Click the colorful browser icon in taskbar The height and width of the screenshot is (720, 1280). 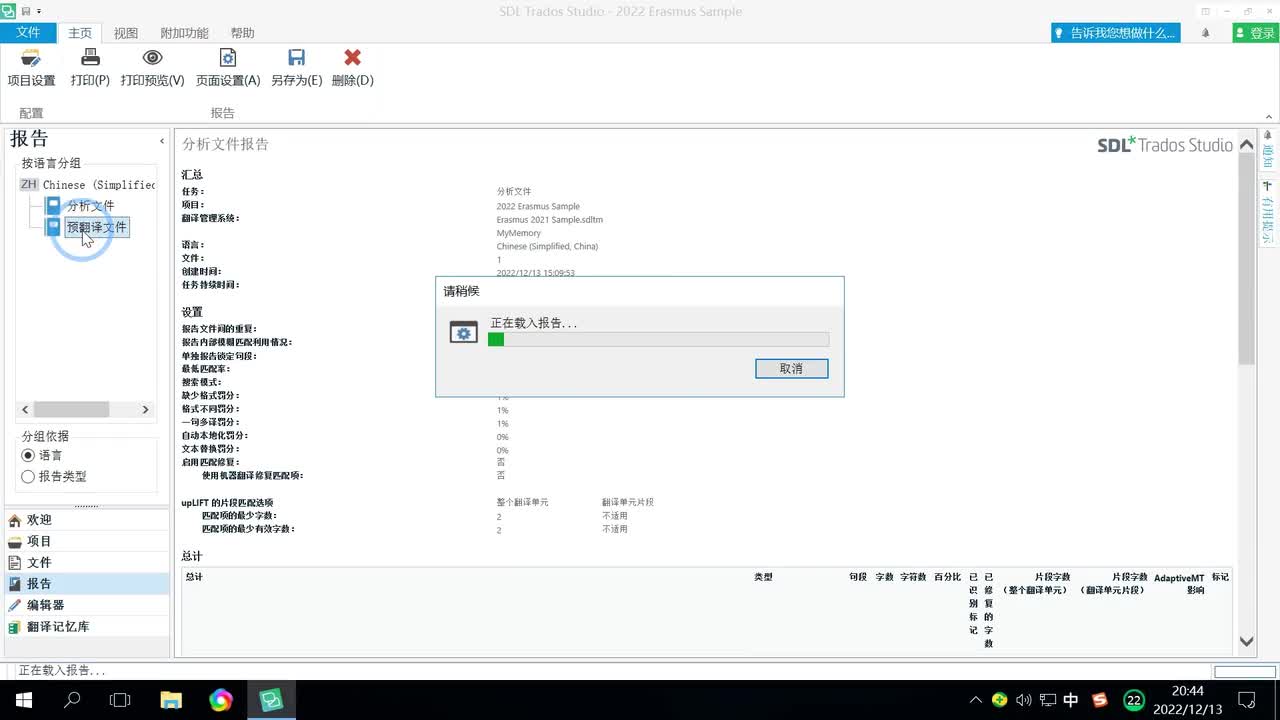coord(220,700)
